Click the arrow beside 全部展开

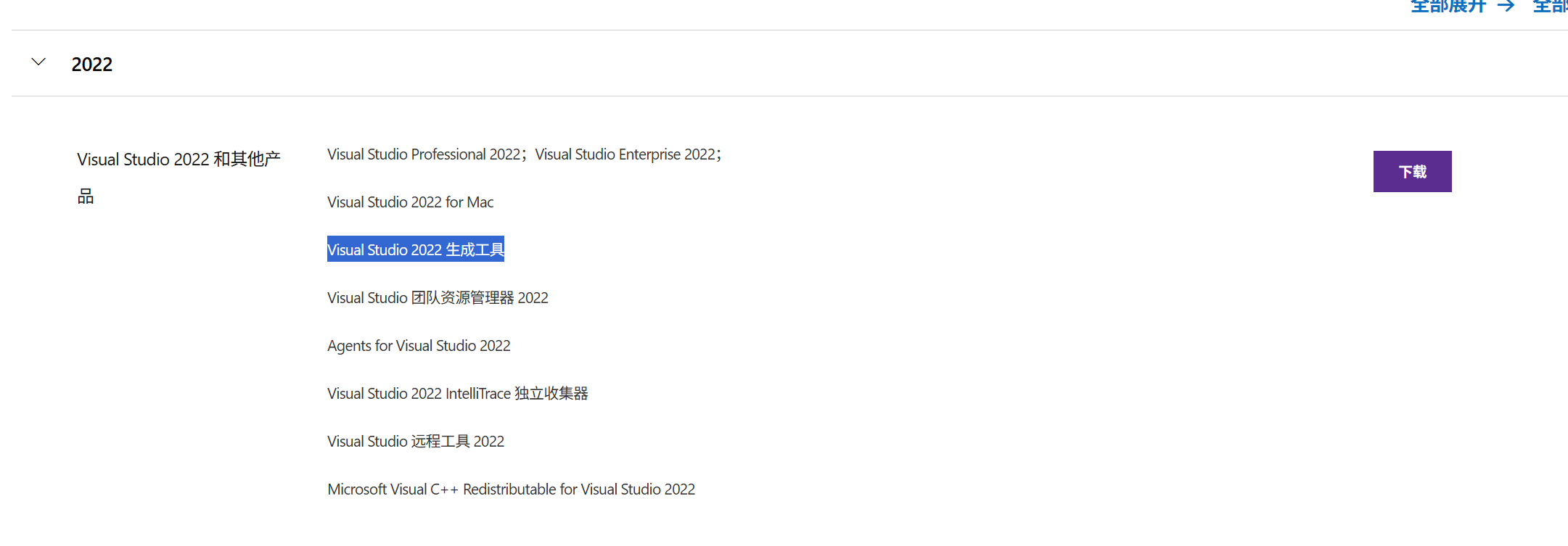pyautogui.click(x=1506, y=7)
